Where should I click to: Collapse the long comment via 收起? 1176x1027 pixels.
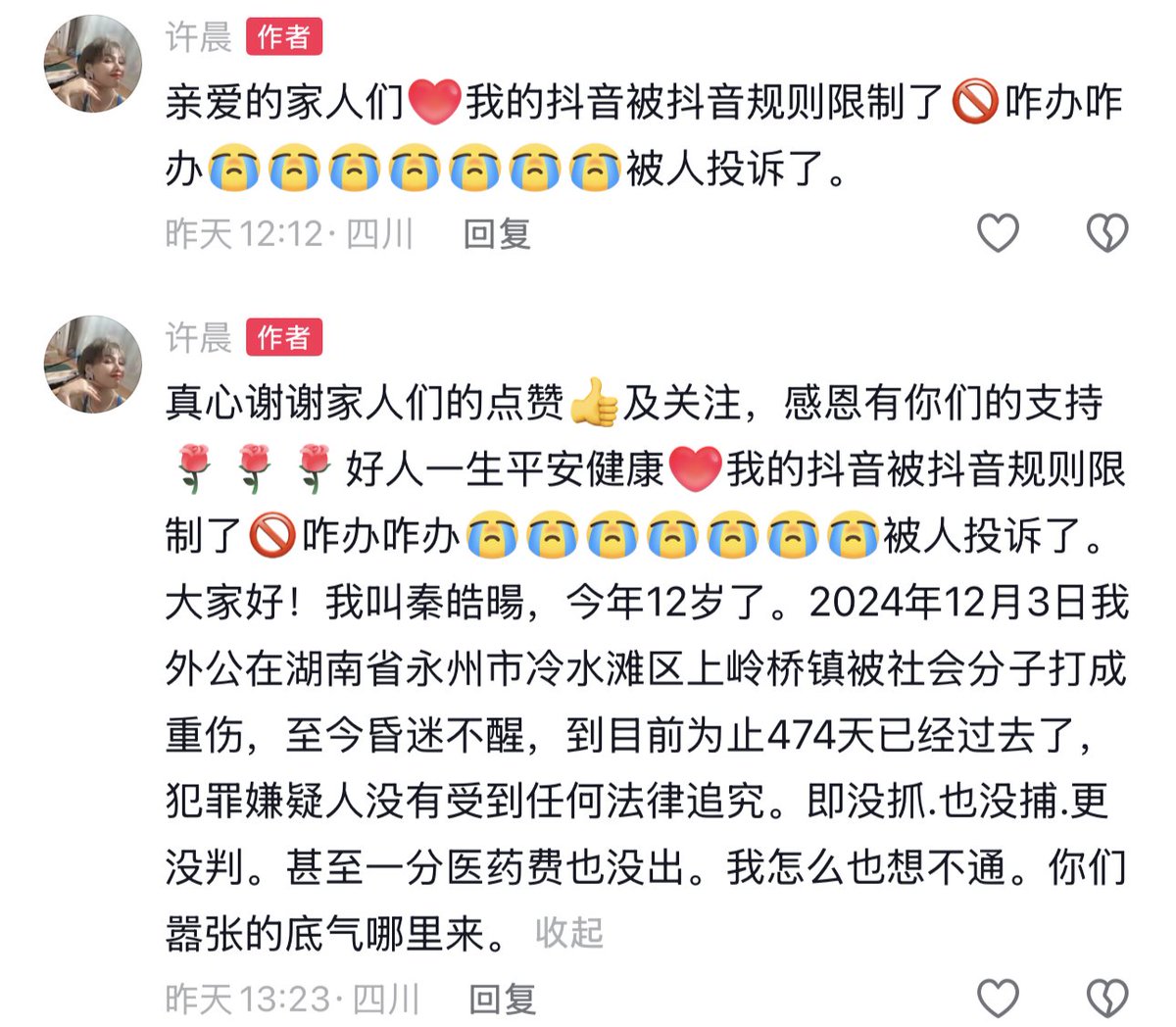coord(569,932)
